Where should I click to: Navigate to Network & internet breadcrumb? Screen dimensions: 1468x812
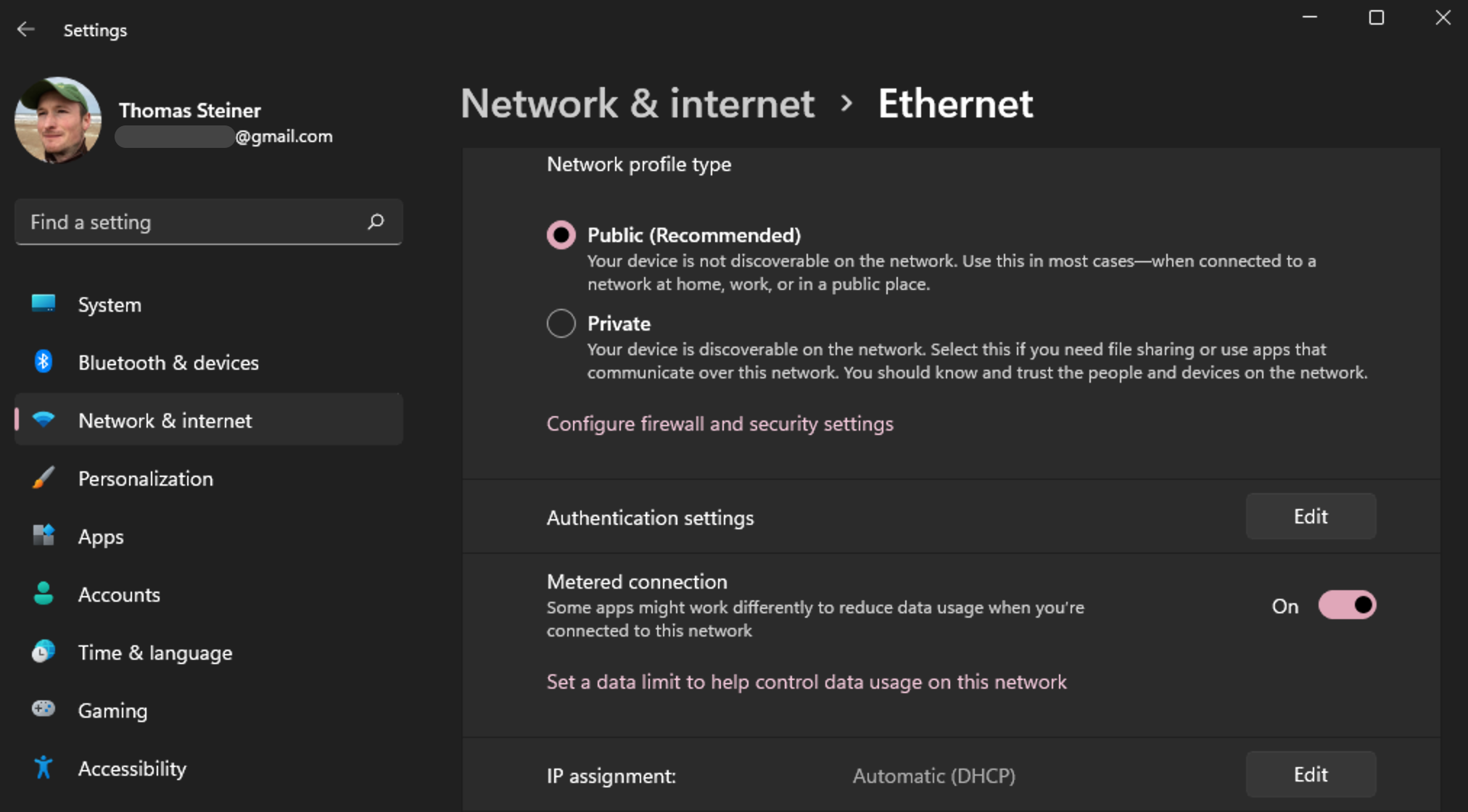pos(638,104)
